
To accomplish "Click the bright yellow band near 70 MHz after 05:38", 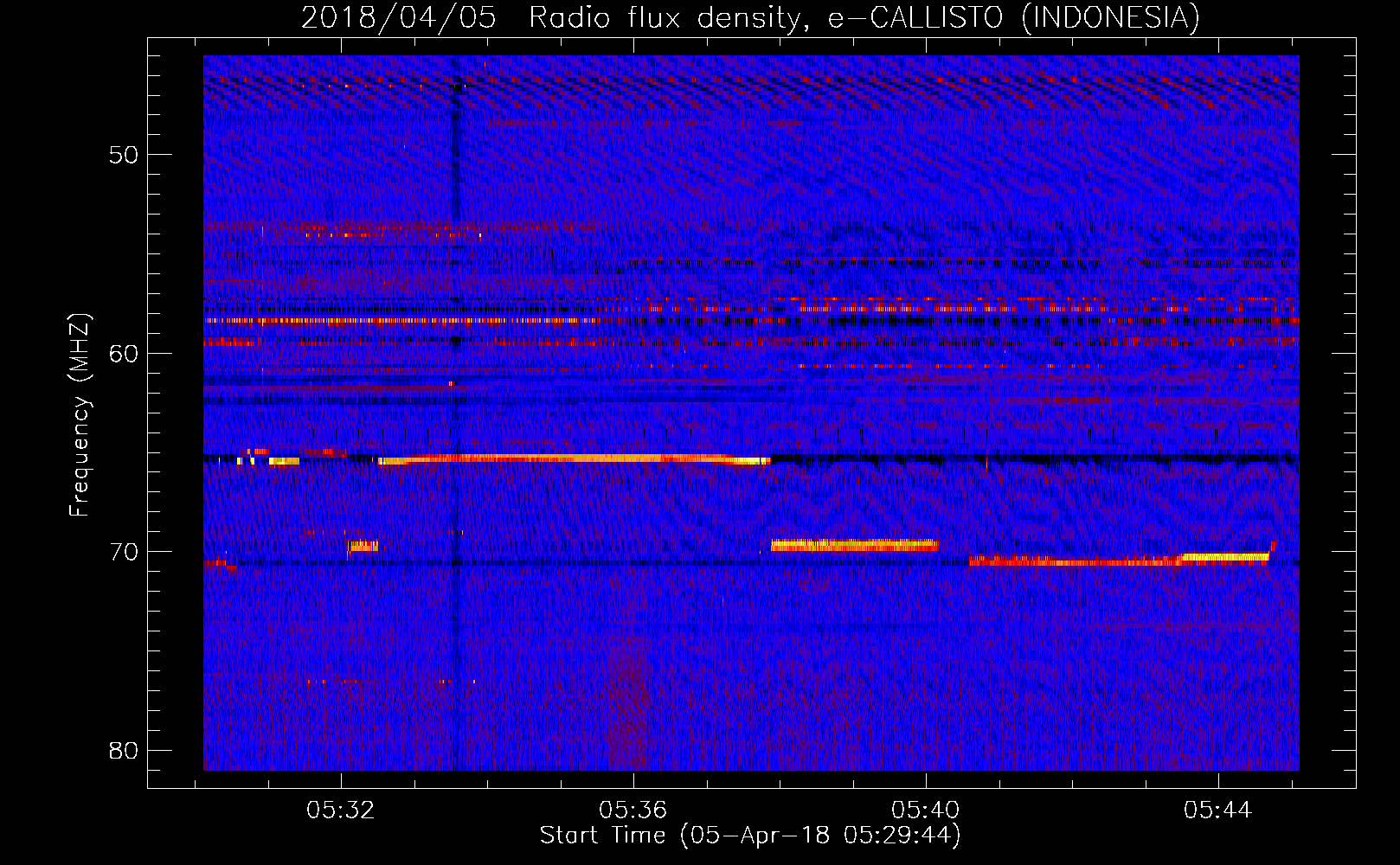I will pyautogui.click(x=854, y=545).
